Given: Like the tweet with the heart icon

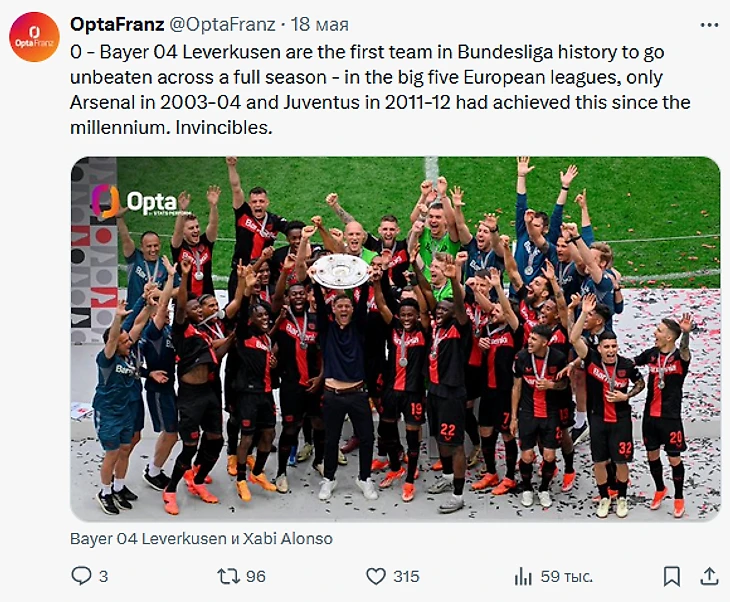Looking at the screenshot, I should (376, 576).
